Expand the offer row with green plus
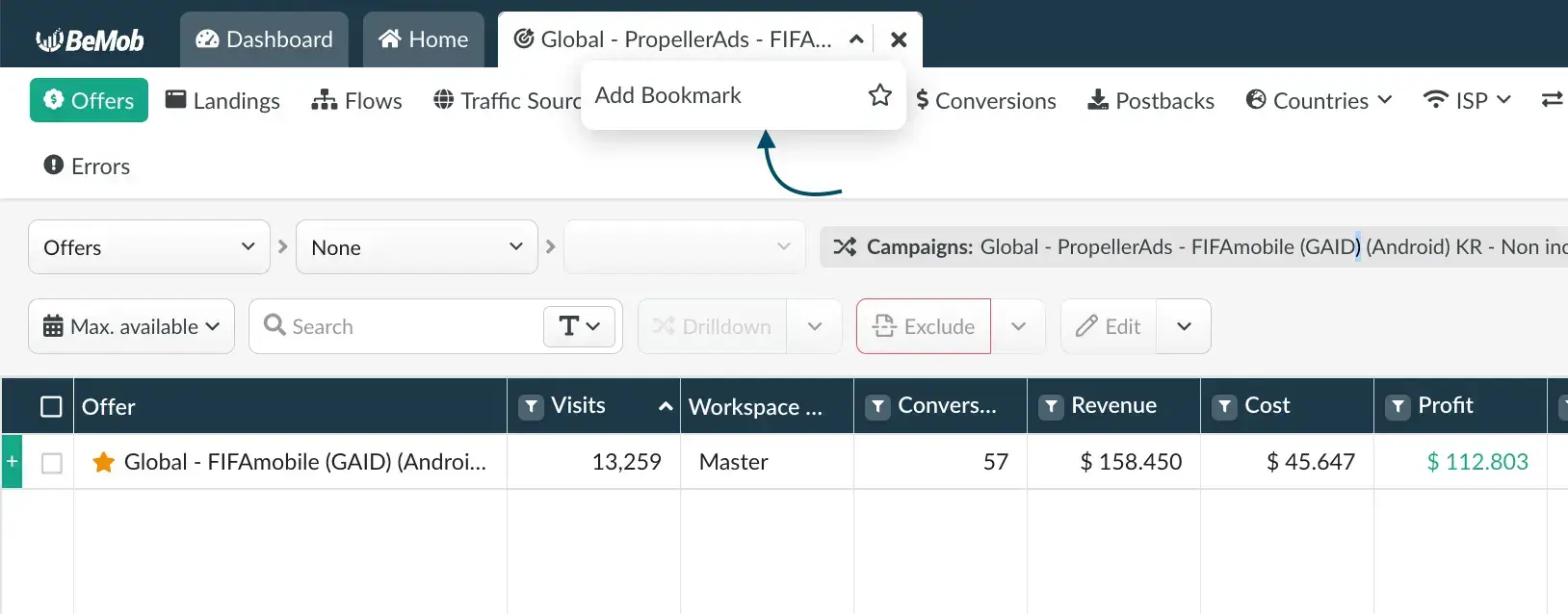1568x614 pixels. [x=12, y=462]
